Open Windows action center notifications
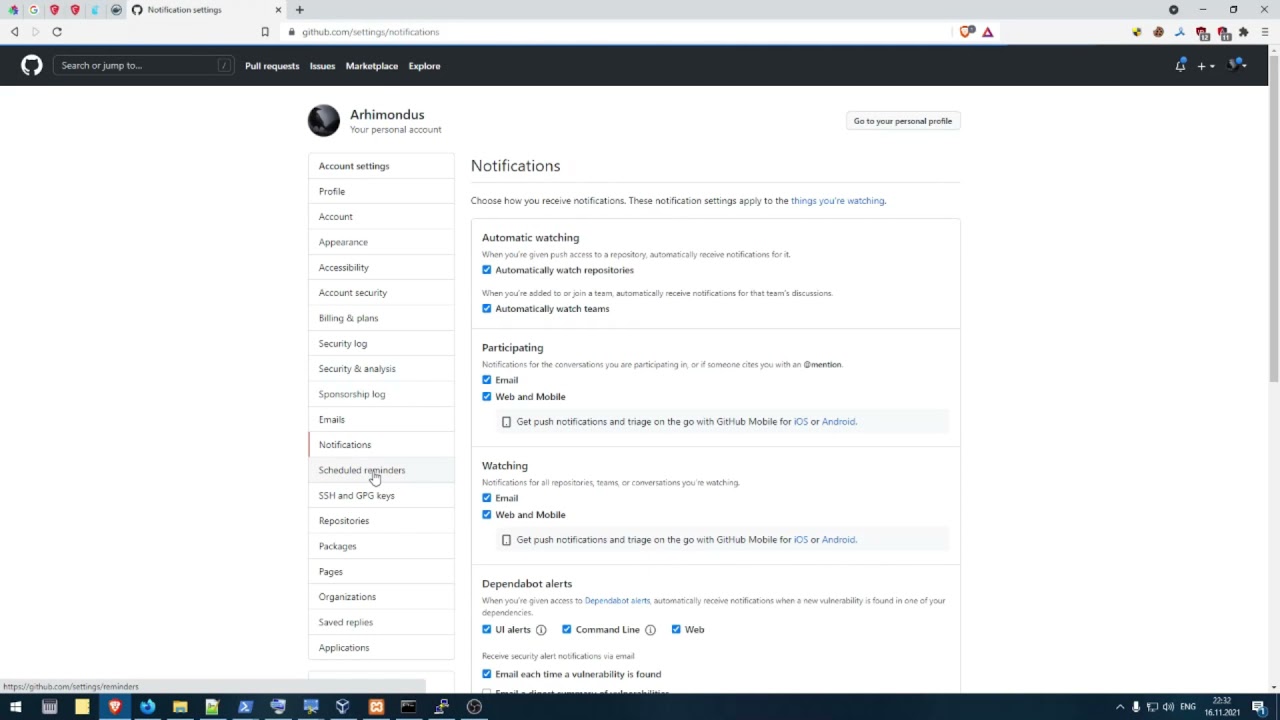The width and height of the screenshot is (1280, 720). (1259, 708)
